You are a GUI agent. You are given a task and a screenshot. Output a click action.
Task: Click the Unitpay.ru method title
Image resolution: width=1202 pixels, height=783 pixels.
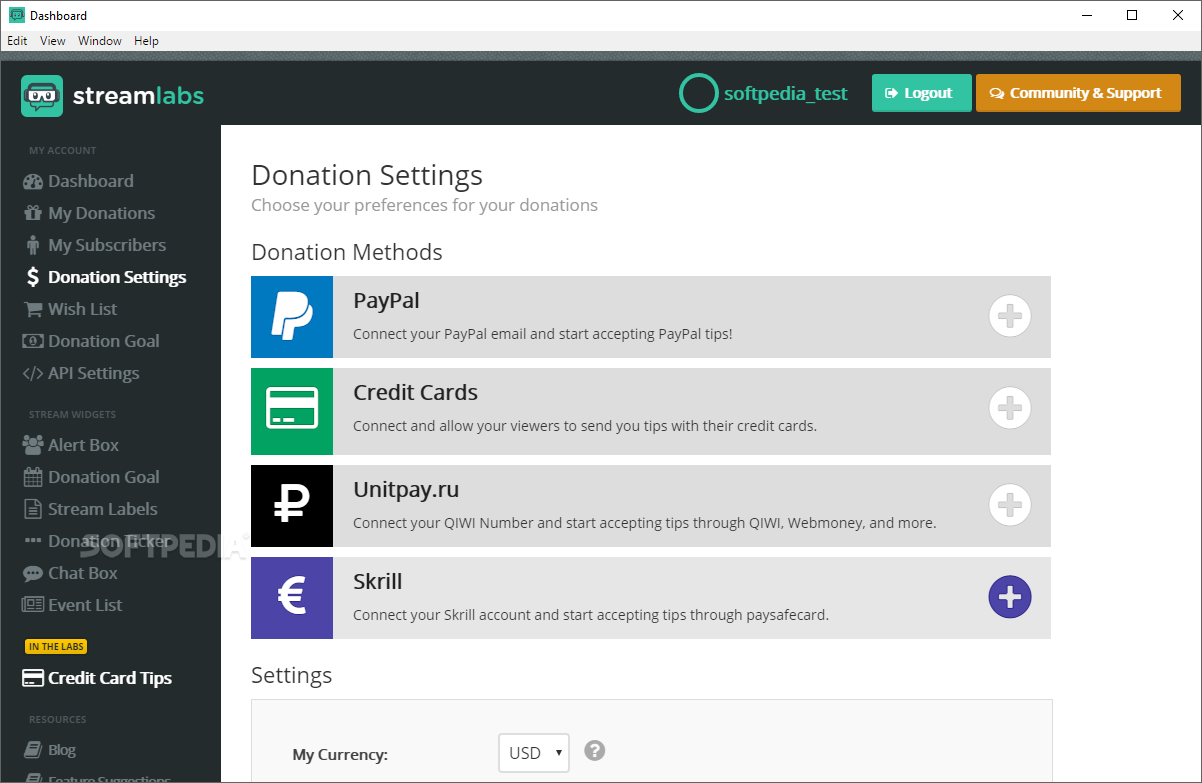(x=406, y=490)
